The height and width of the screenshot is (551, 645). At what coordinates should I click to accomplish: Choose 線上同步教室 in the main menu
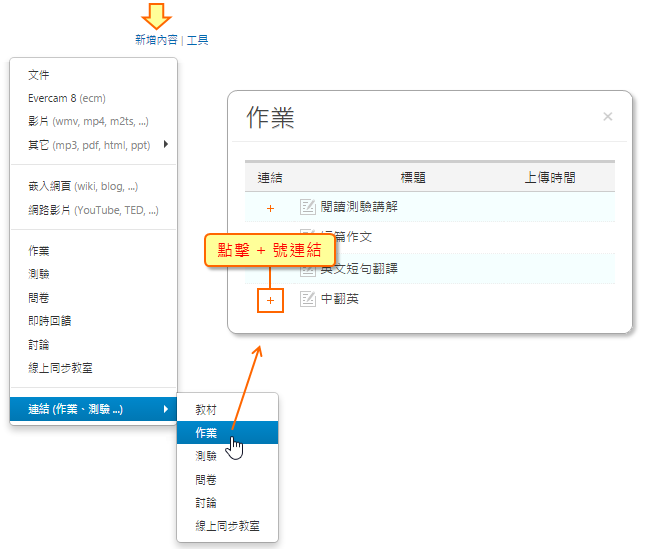pyautogui.click(x=61, y=368)
